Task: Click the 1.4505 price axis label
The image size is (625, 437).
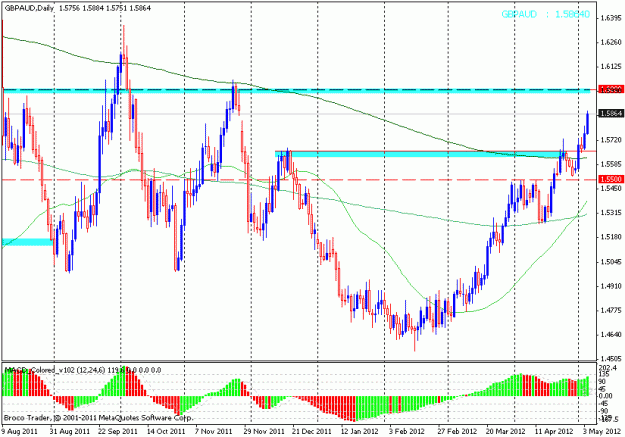Action: coord(611,358)
